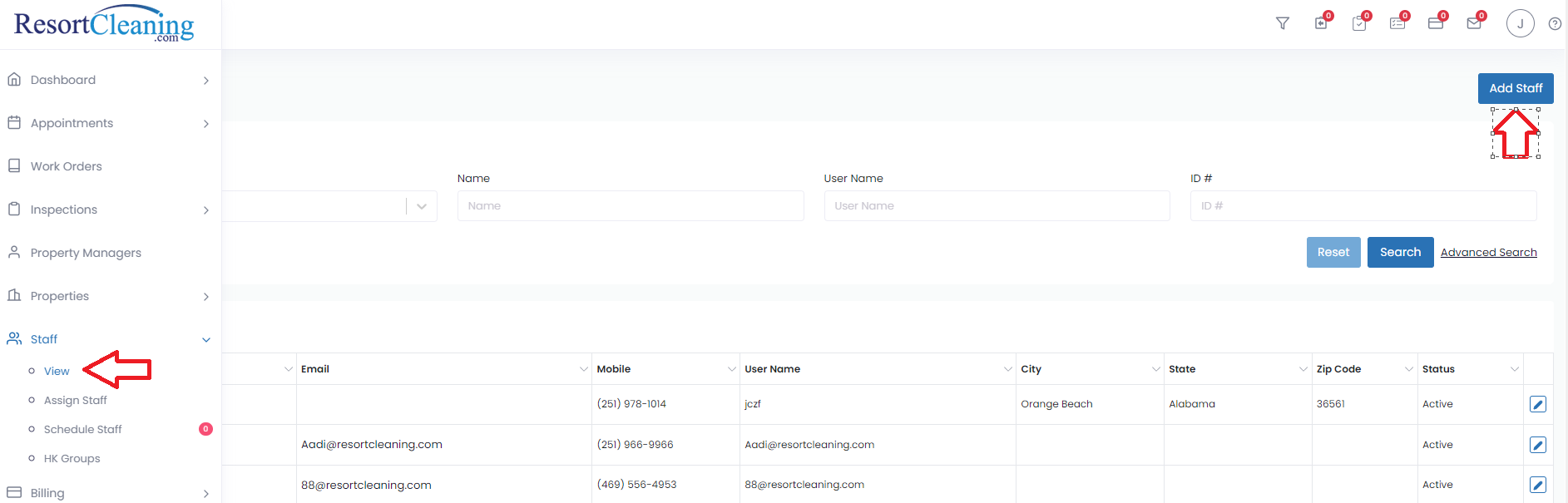Click the Billing card icon

(x=14, y=492)
